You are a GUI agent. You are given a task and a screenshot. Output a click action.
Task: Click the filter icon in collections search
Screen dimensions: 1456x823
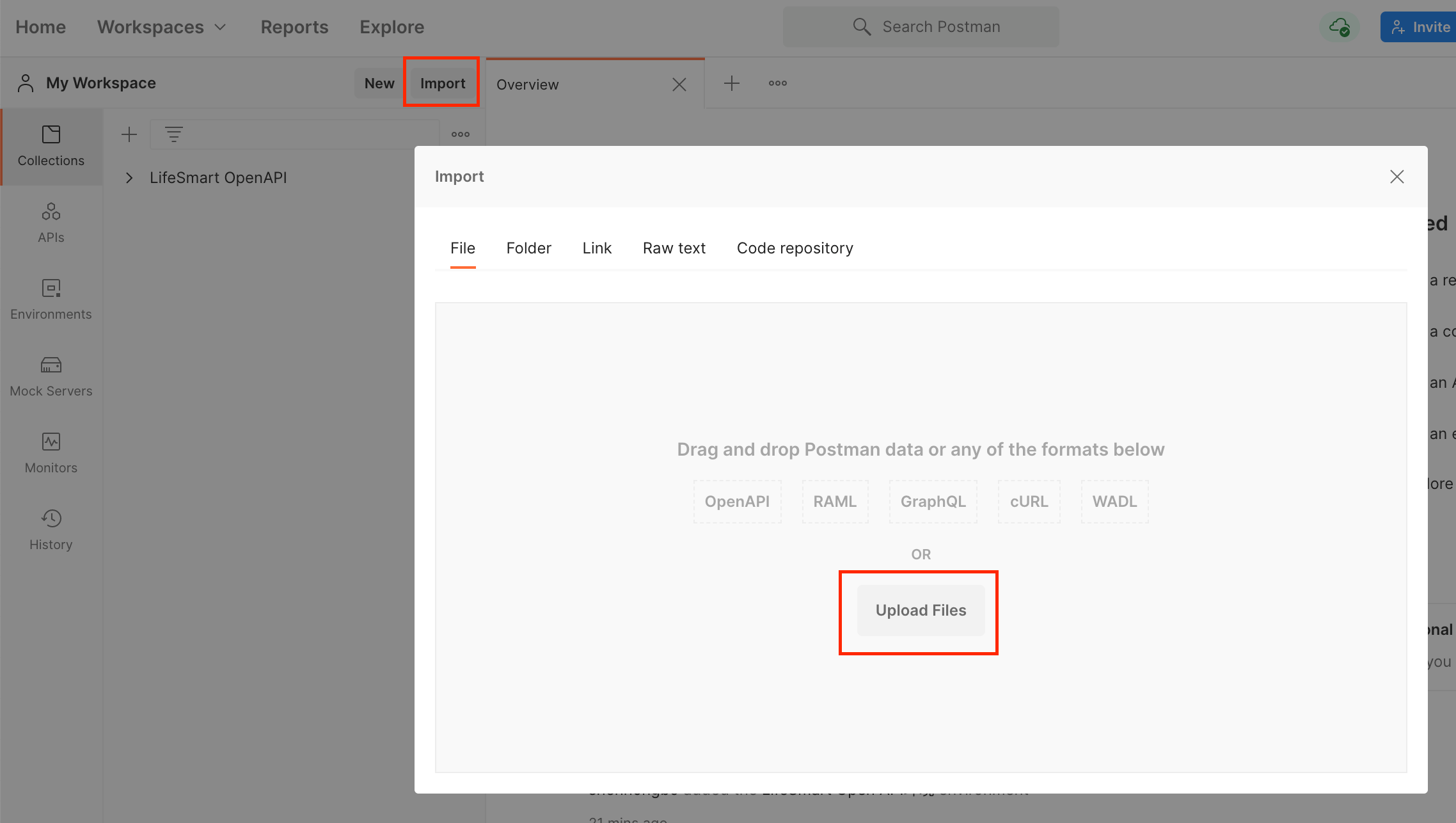click(x=174, y=134)
